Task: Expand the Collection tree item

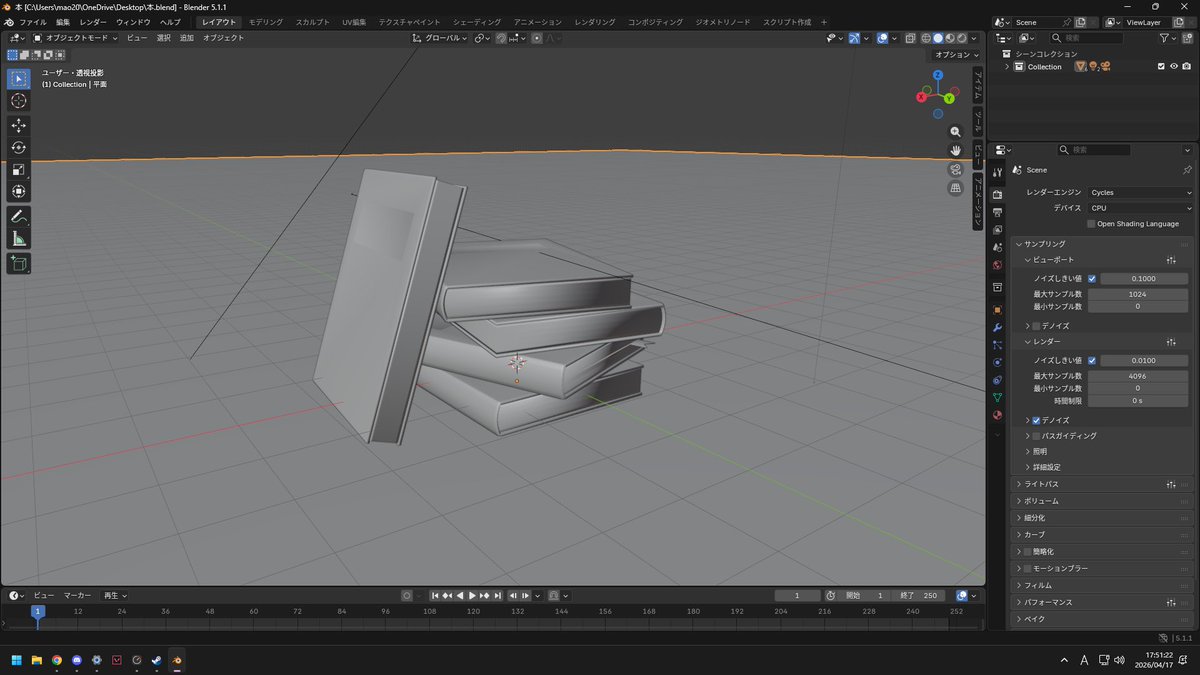Action: tap(1007, 66)
